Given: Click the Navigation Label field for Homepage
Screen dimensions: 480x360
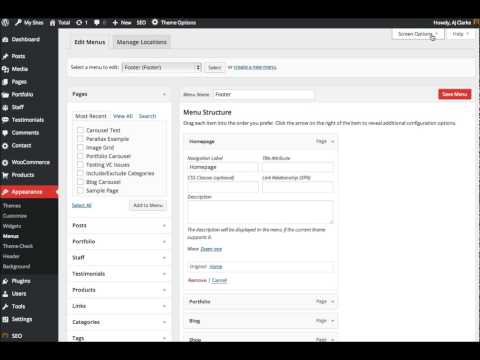Looking at the screenshot, I should pos(223,167).
